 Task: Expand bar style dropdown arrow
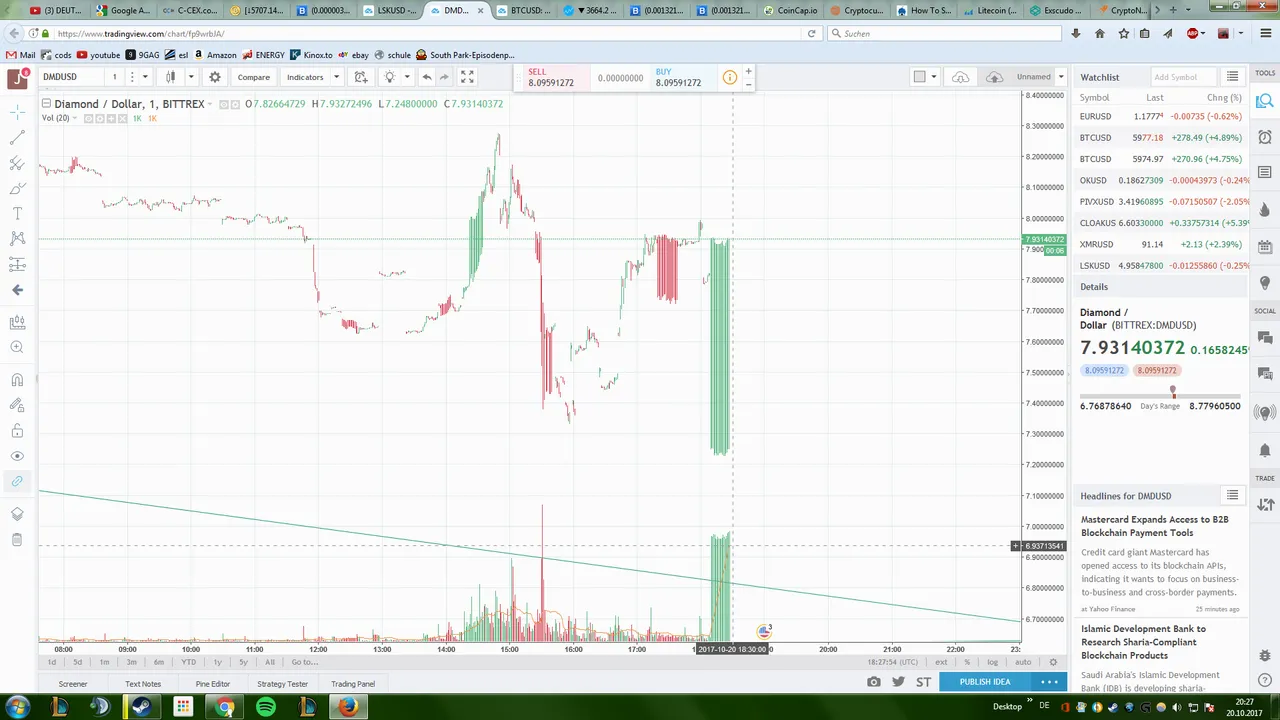pyautogui.click(x=190, y=77)
